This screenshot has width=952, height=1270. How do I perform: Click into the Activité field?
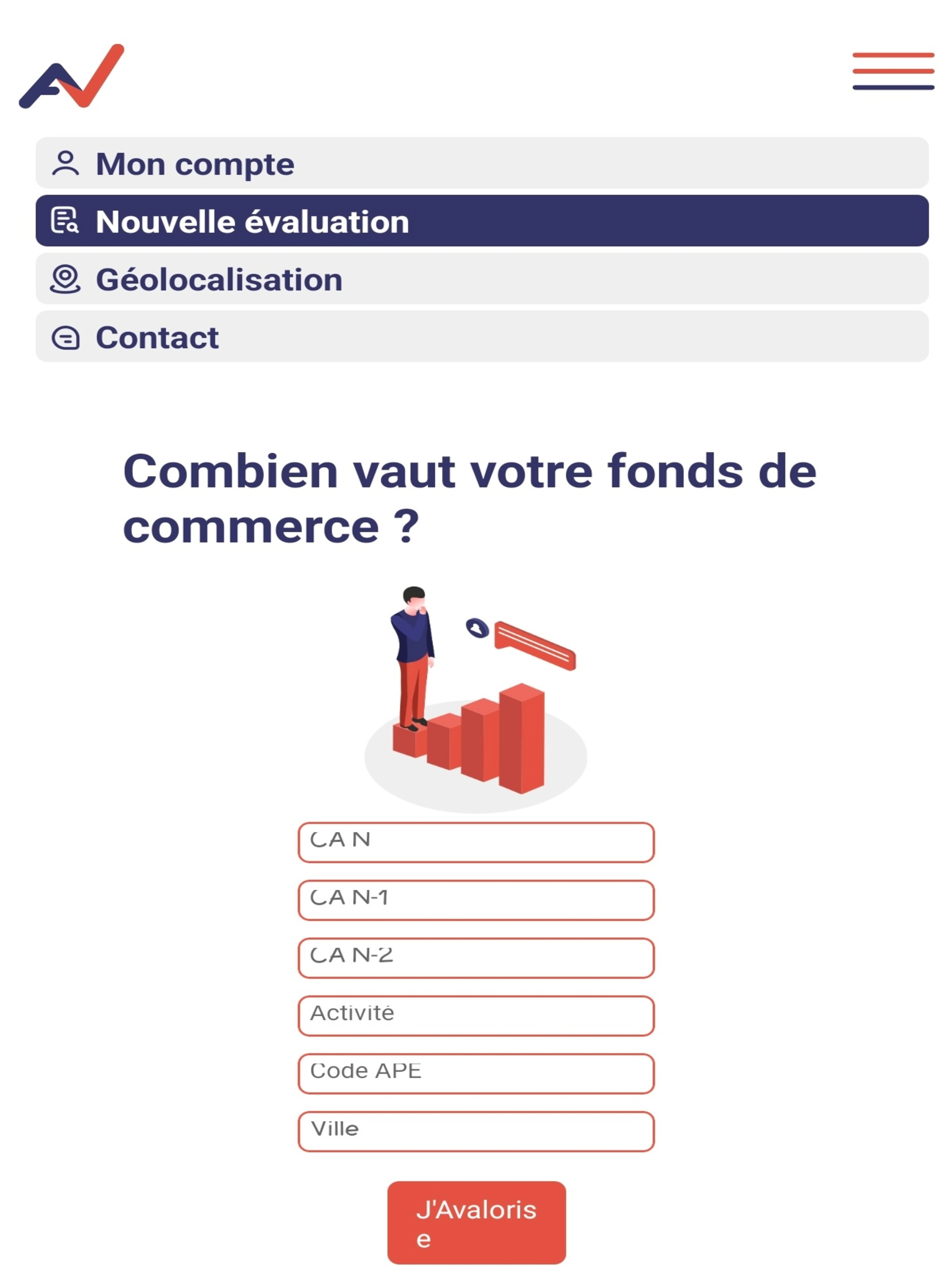point(476,1016)
